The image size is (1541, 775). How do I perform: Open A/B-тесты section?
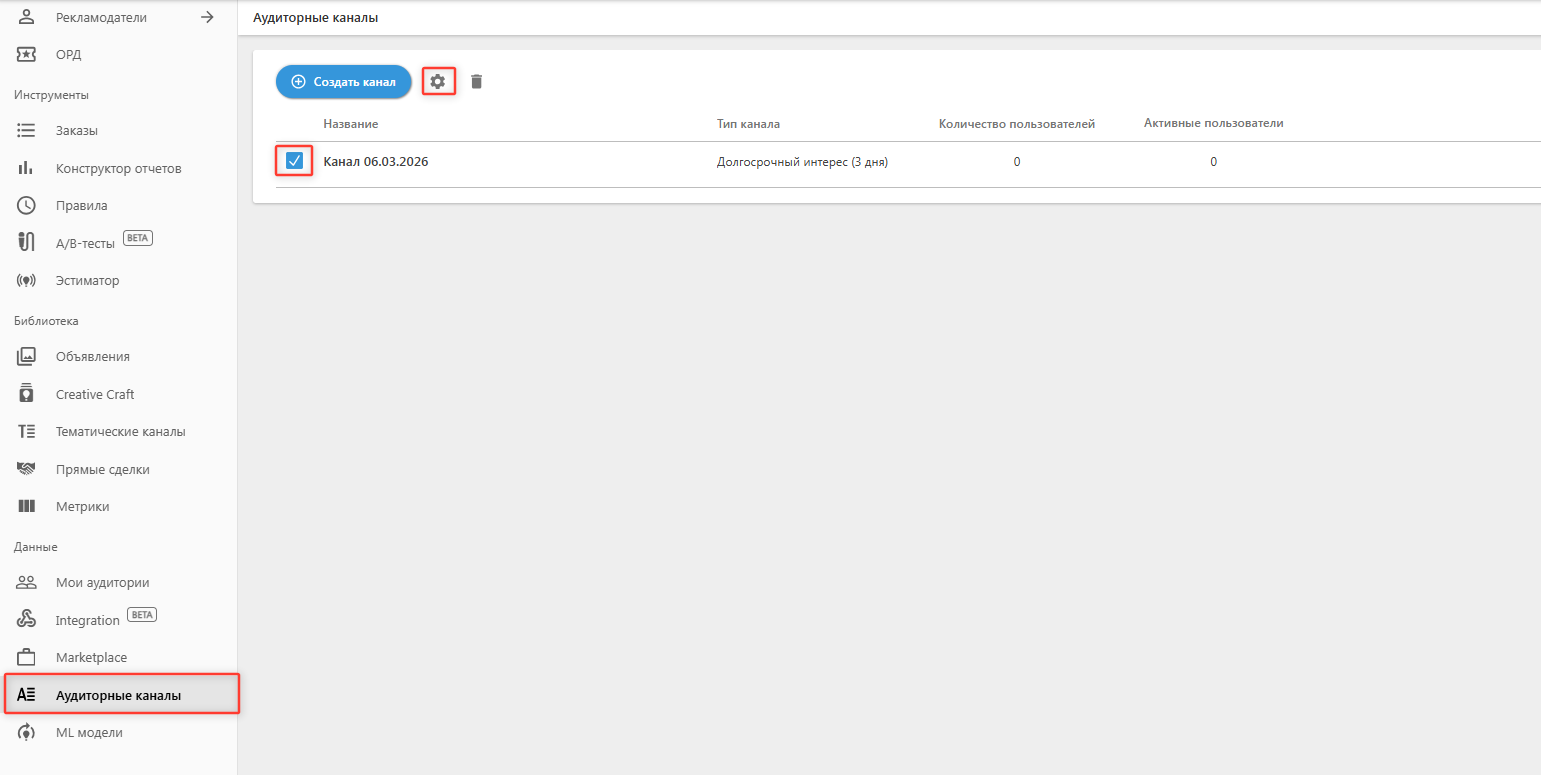pos(85,243)
